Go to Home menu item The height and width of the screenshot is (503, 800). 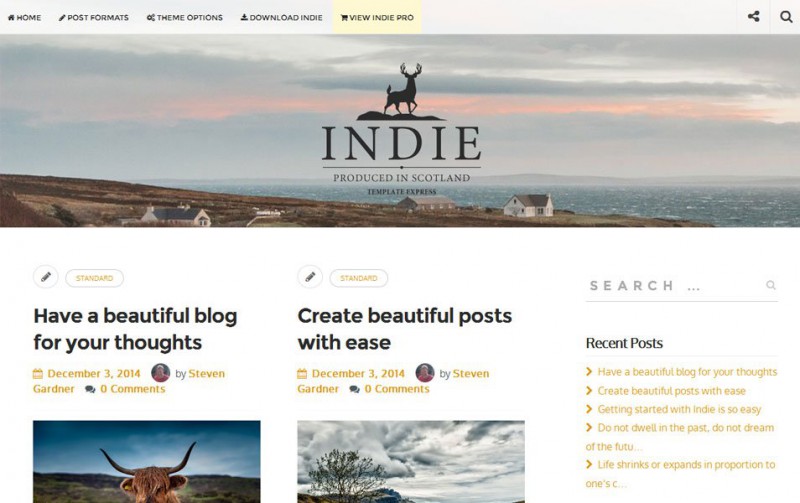click(x=24, y=17)
